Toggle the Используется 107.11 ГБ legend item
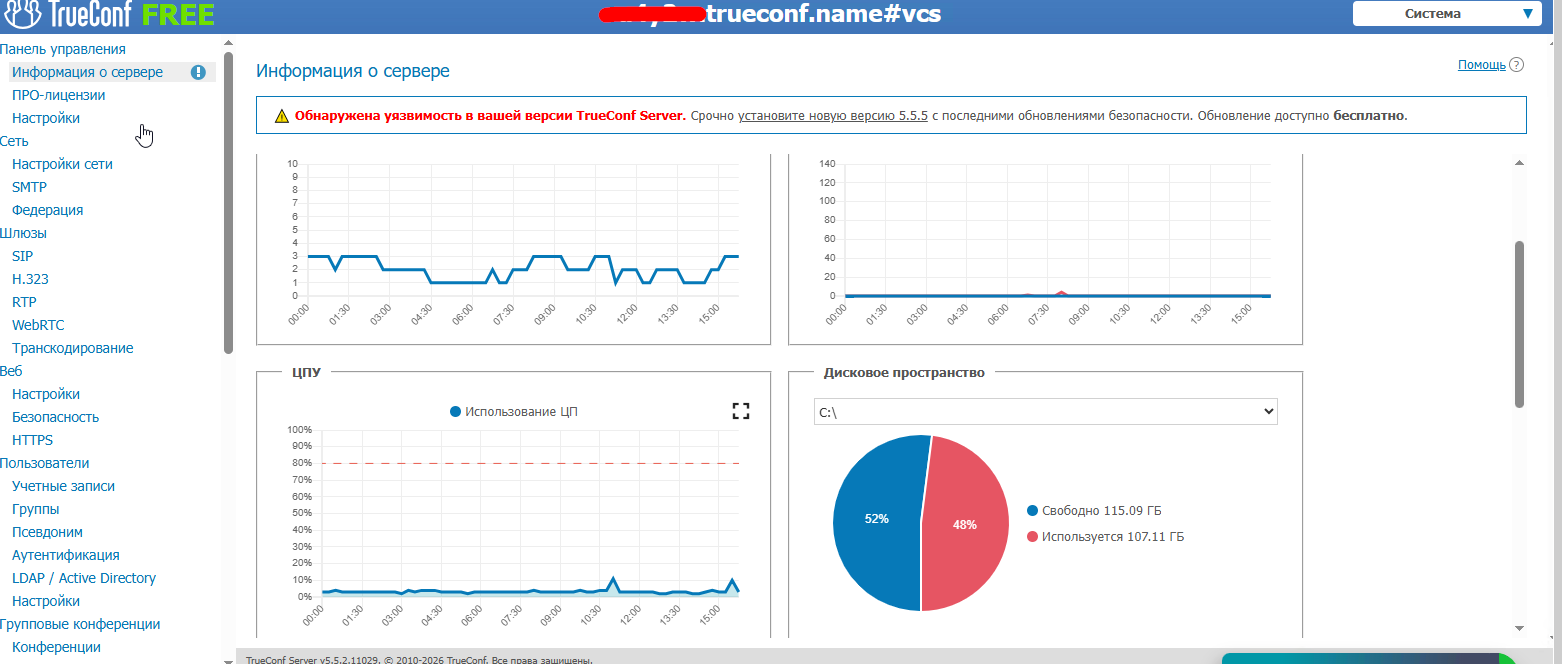 1105,537
